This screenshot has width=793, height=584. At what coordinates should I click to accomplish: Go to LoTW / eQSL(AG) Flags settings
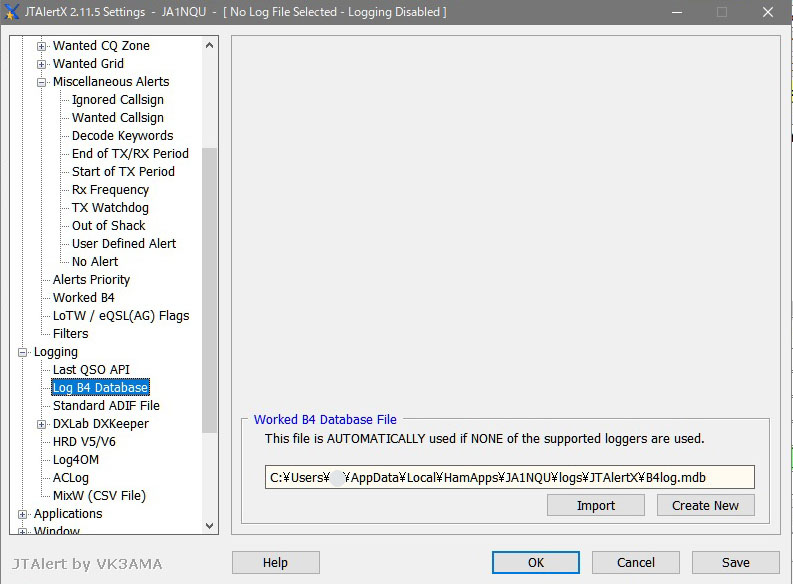click(x=121, y=316)
